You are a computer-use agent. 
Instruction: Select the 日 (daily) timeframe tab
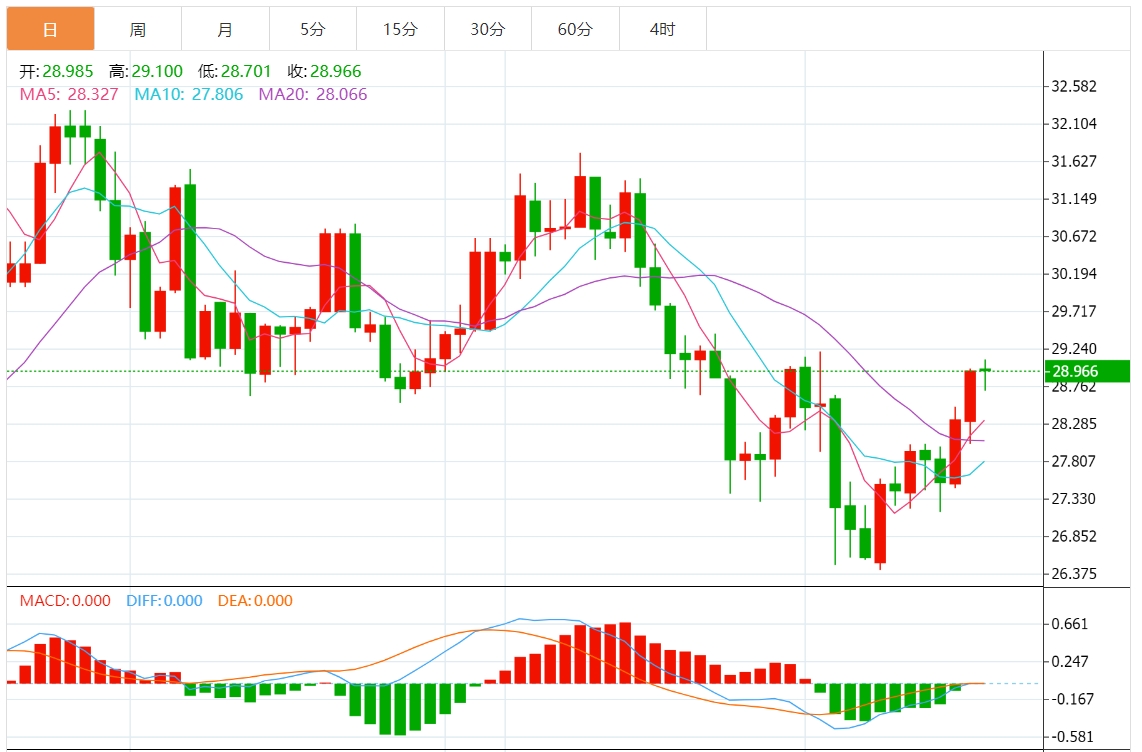[x=50, y=29]
